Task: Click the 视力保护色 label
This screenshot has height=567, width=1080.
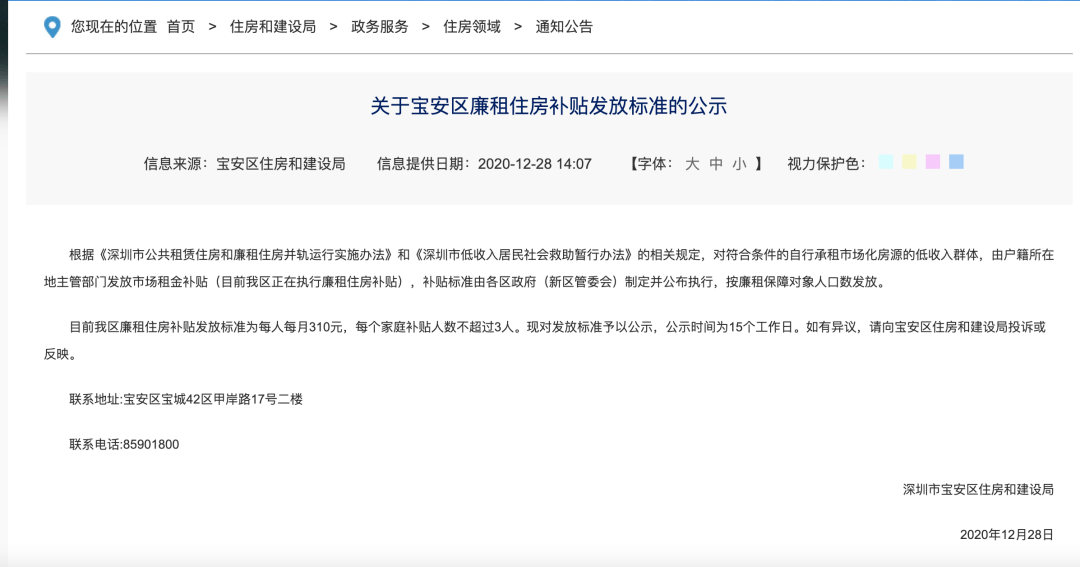Action: click(827, 164)
